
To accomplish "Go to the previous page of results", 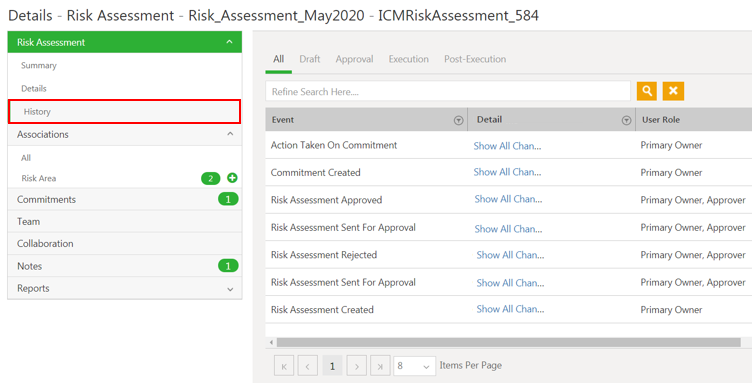I will [308, 366].
